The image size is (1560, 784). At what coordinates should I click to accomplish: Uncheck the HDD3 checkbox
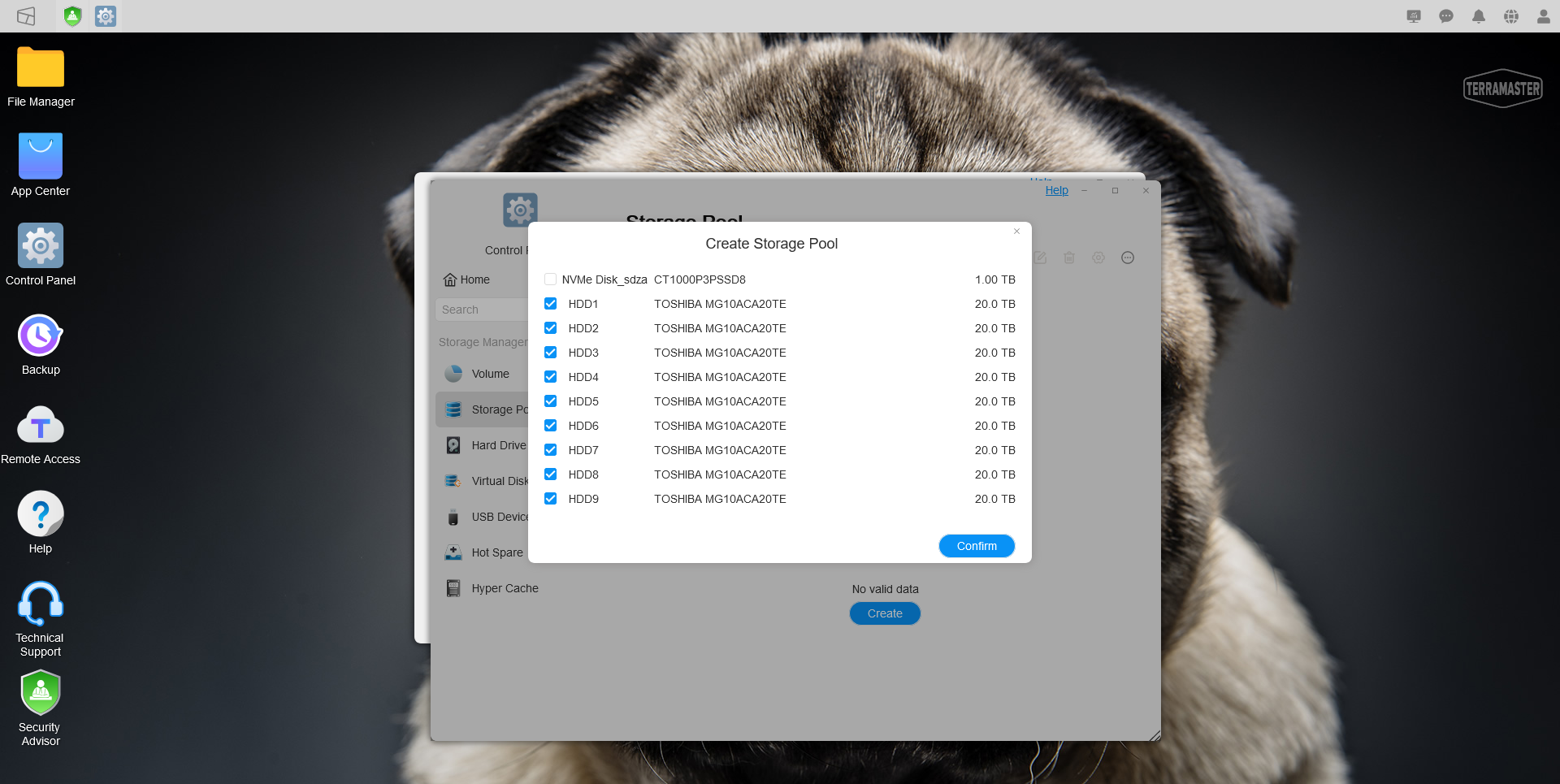550,353
